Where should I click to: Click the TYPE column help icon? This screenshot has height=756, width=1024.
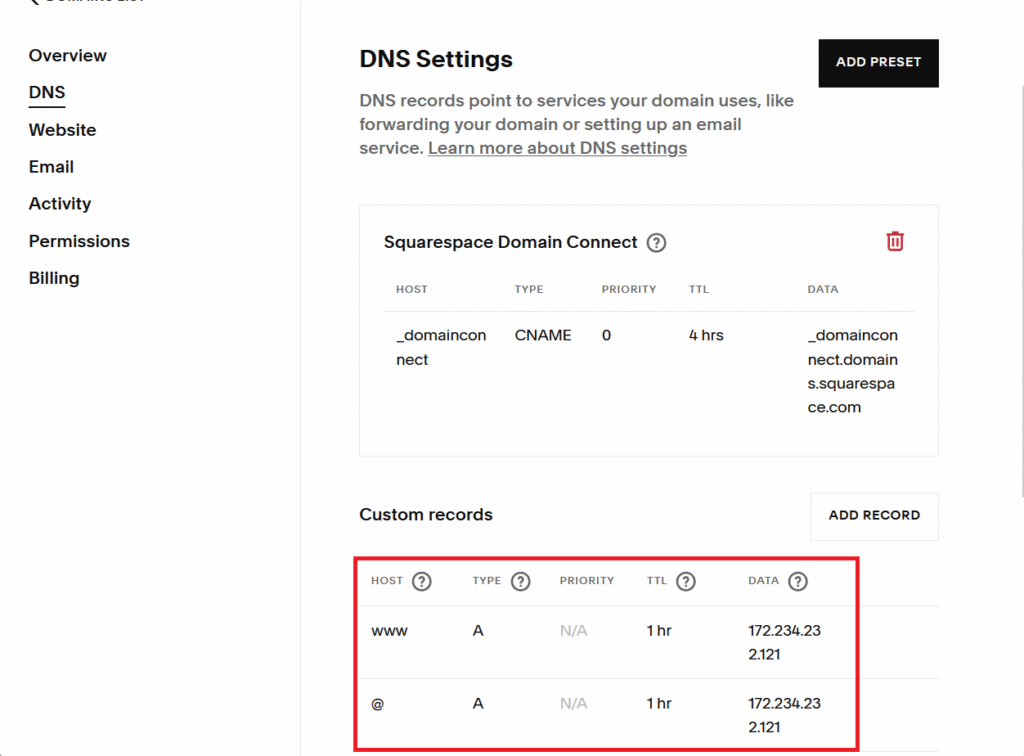coord(520,581)
